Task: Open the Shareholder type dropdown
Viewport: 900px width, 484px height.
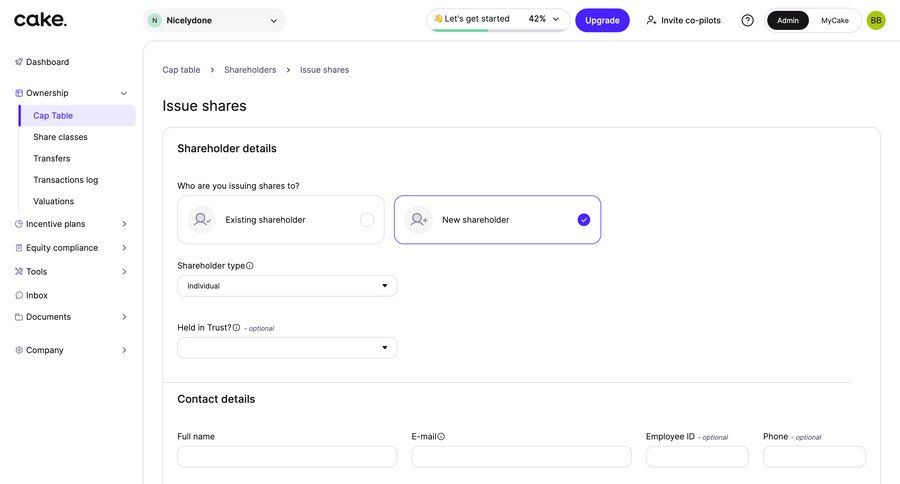Action: coord(287,286)
